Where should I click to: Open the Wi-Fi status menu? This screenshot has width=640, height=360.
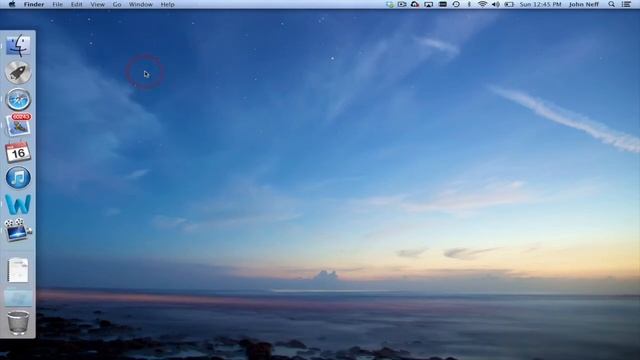482,4
